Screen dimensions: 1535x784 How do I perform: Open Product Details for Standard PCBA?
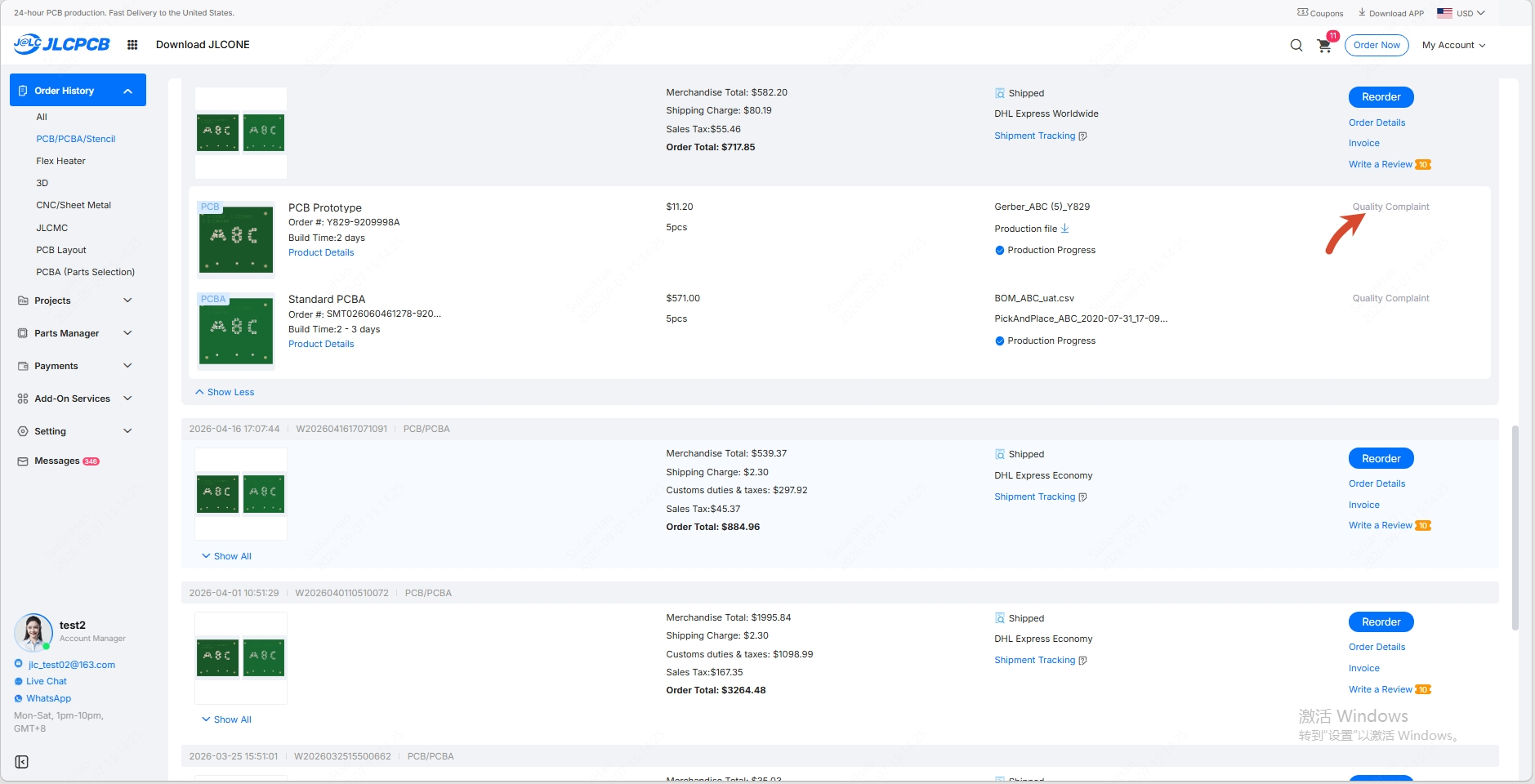point(321,344)
